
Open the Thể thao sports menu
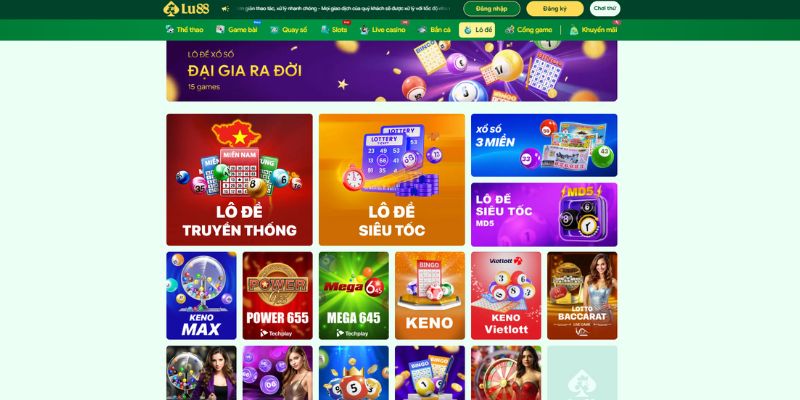pos(184,30)
